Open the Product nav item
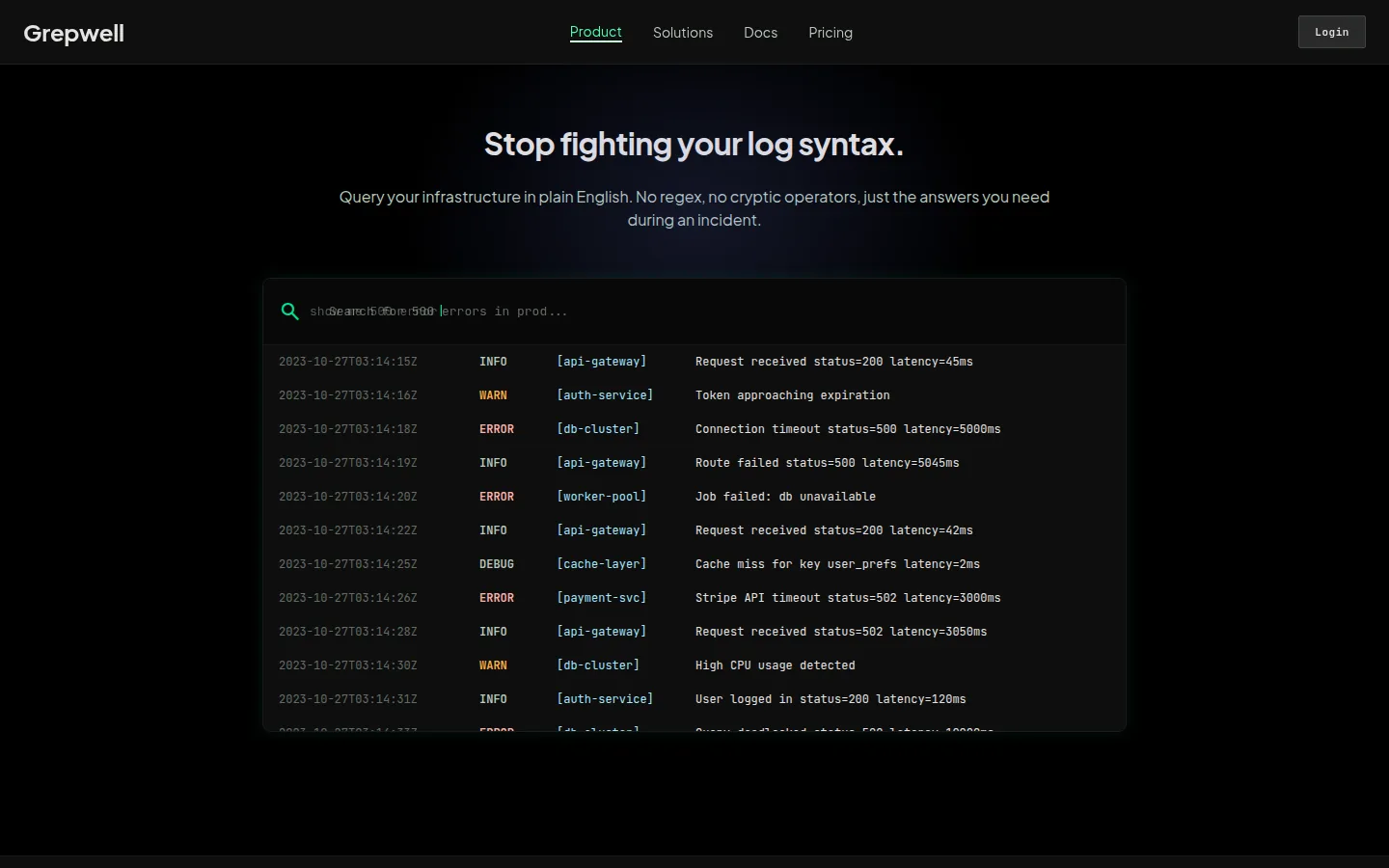1389x868 pixels. pos(596,32)
